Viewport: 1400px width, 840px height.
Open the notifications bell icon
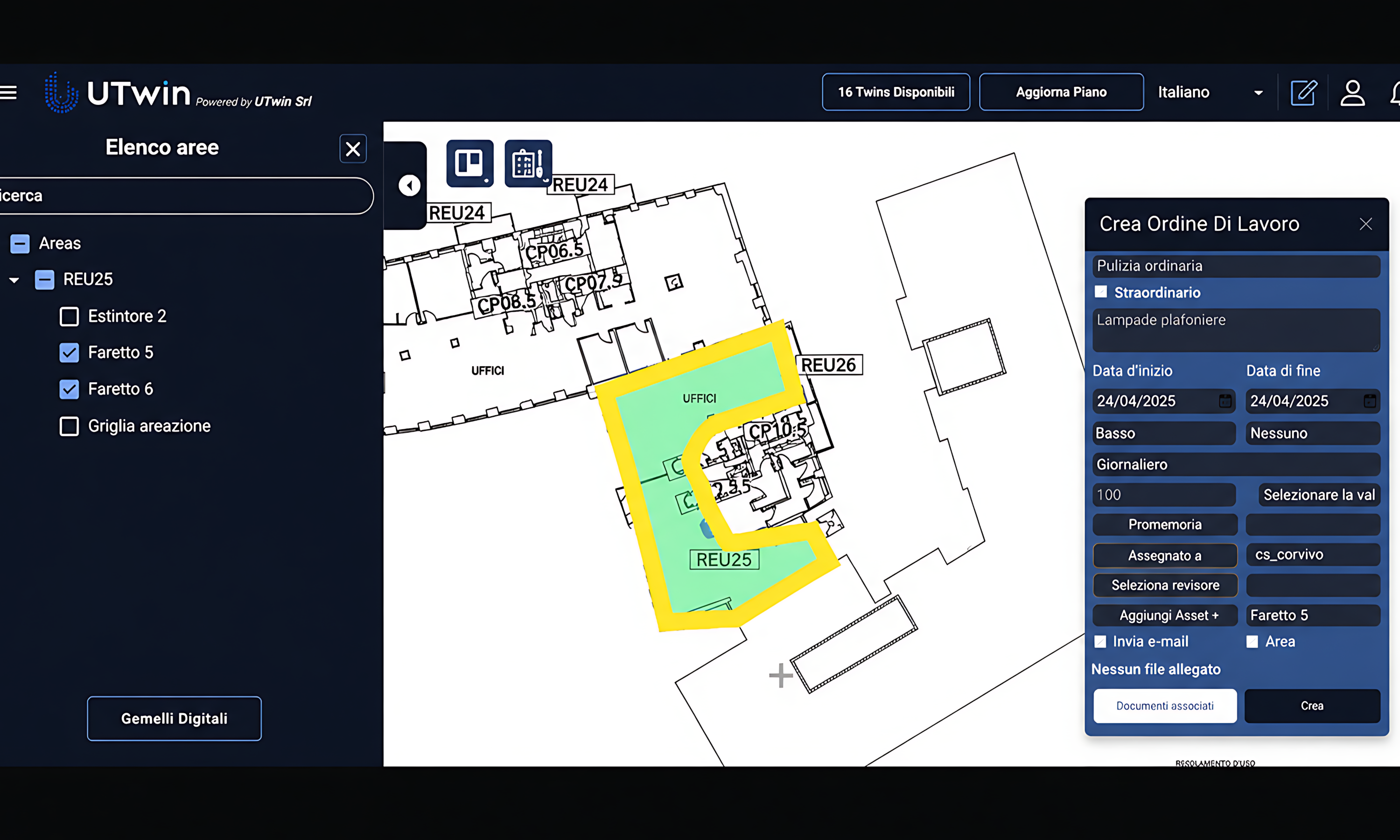[x=1394, y=92]
